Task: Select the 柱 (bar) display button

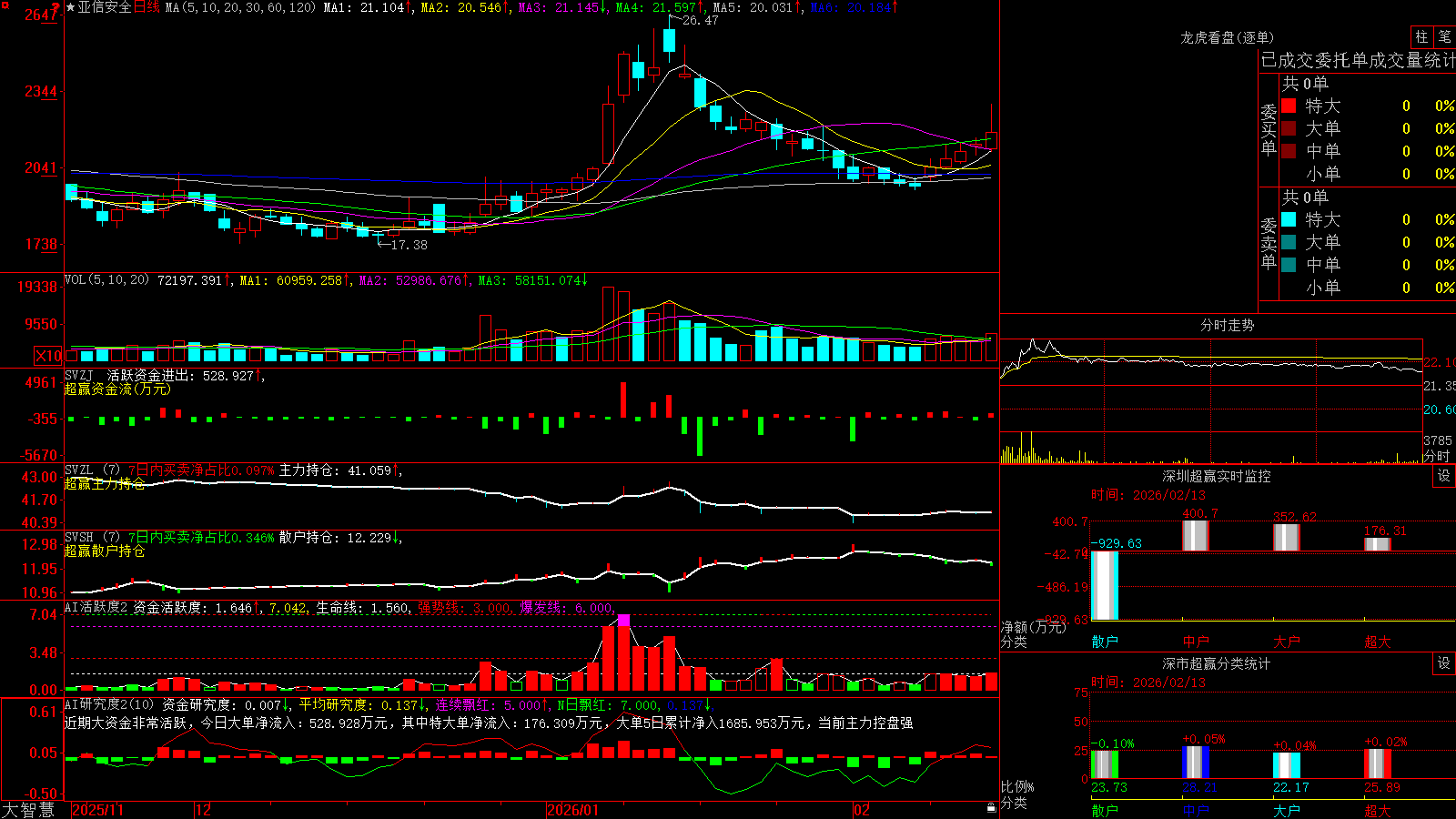Action: [1421, 37]
